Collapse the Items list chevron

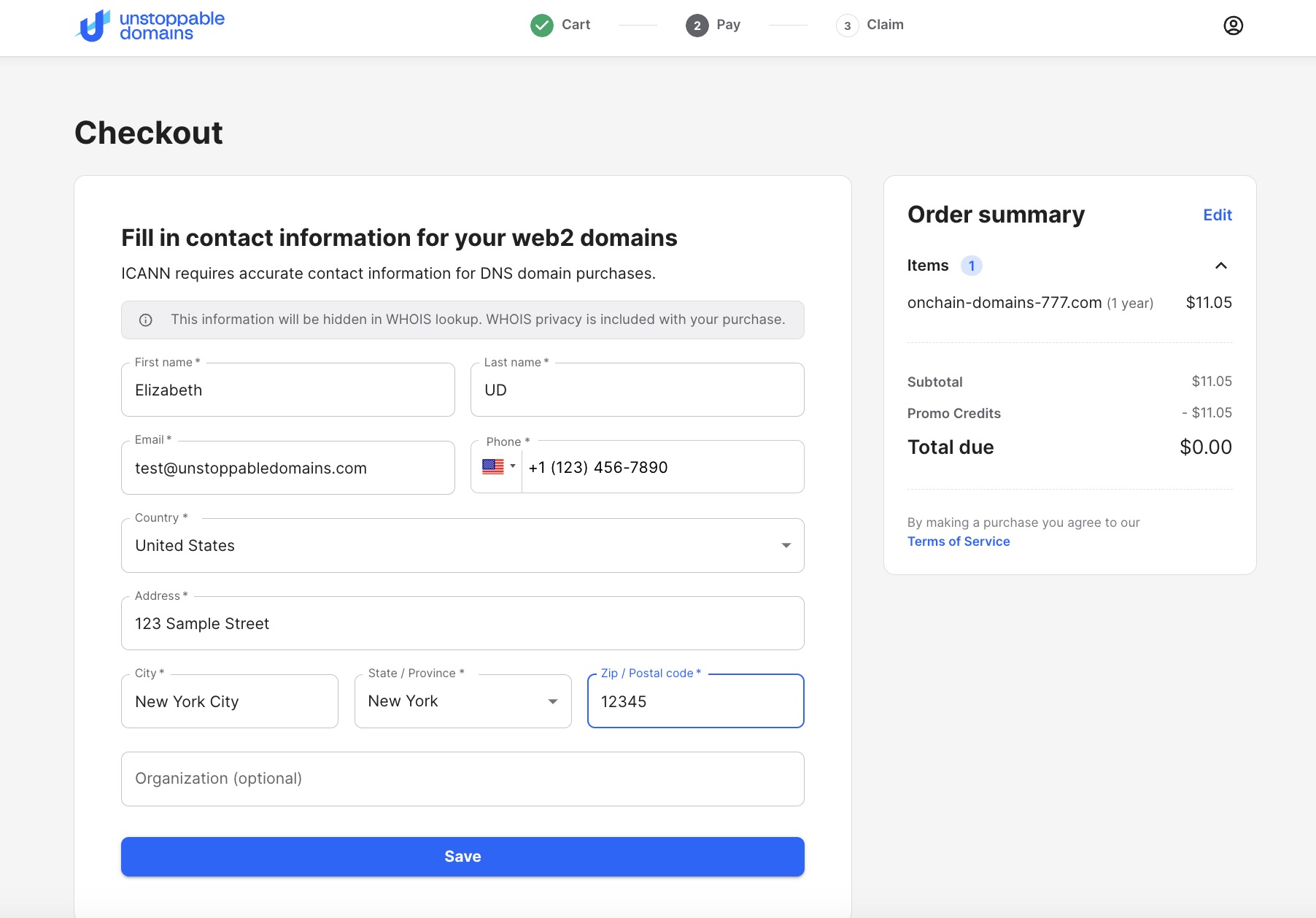[1220, 266]
